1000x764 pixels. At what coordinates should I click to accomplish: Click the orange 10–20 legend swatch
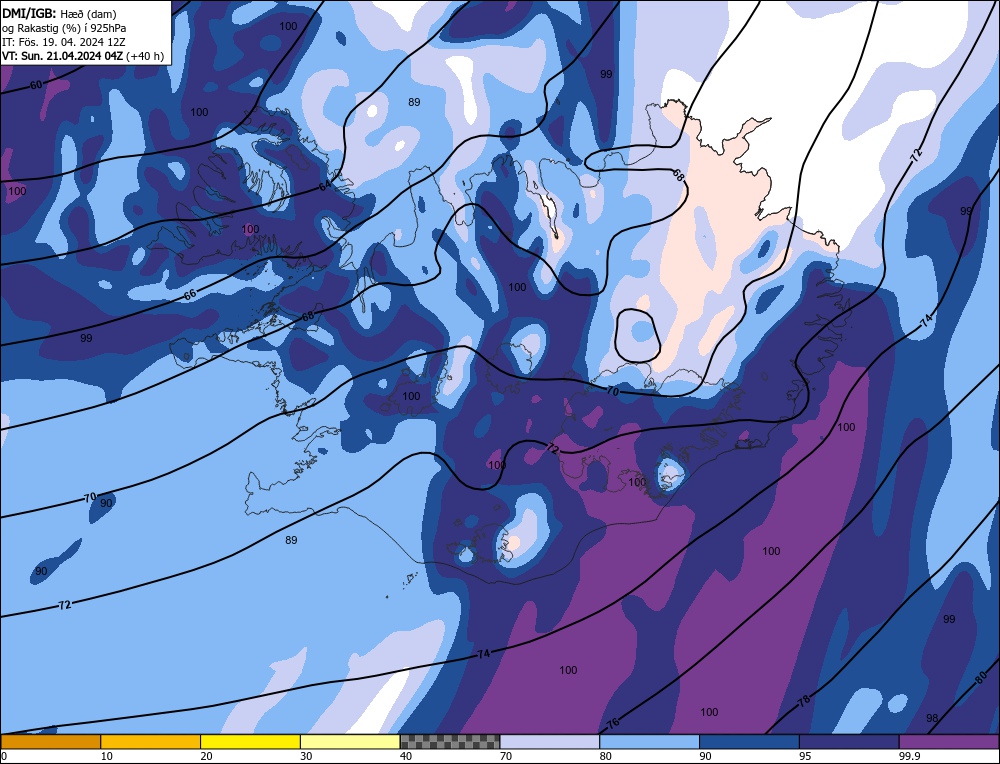coord(151,741)
